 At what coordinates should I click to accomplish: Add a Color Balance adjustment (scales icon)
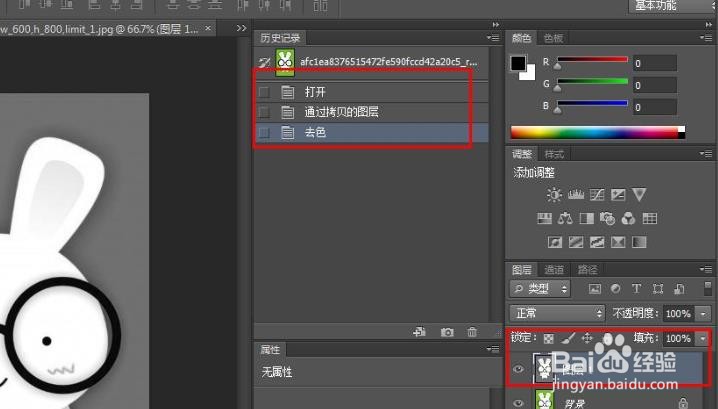pos(565,218)
